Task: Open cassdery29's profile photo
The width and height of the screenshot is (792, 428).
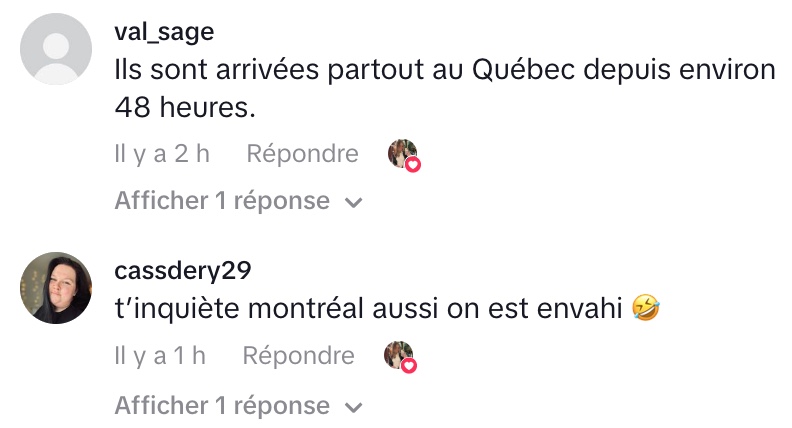Action: [56, 288]
